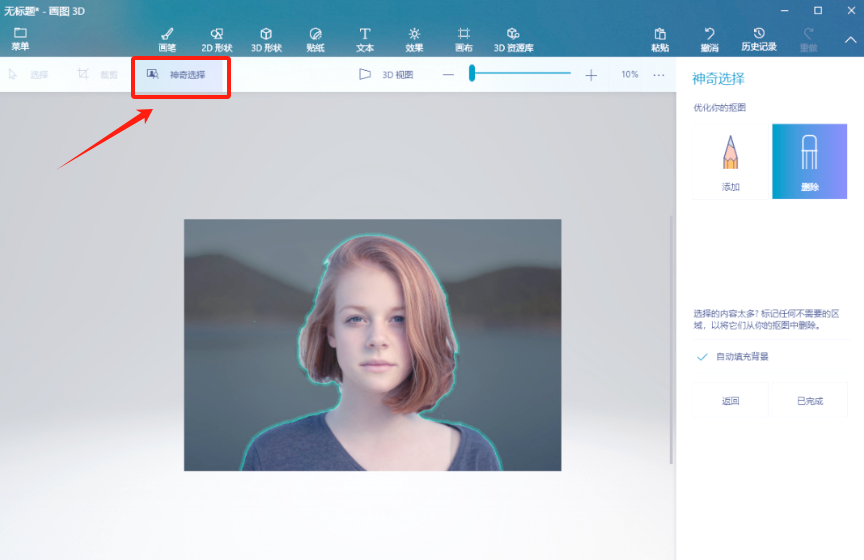Open the 贴纸 stickers panel

click(x=315, y=39)
